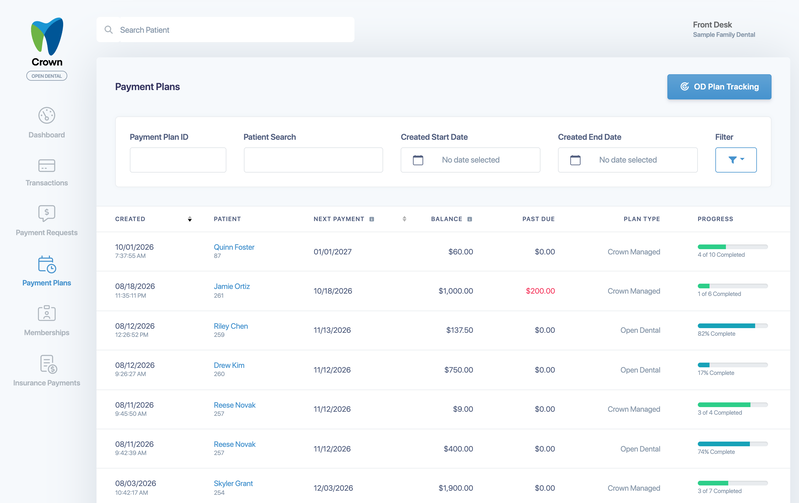Viewport: 799px width, 503px height.
Task: Open Insurance Payments document icon
Action: 48,364
